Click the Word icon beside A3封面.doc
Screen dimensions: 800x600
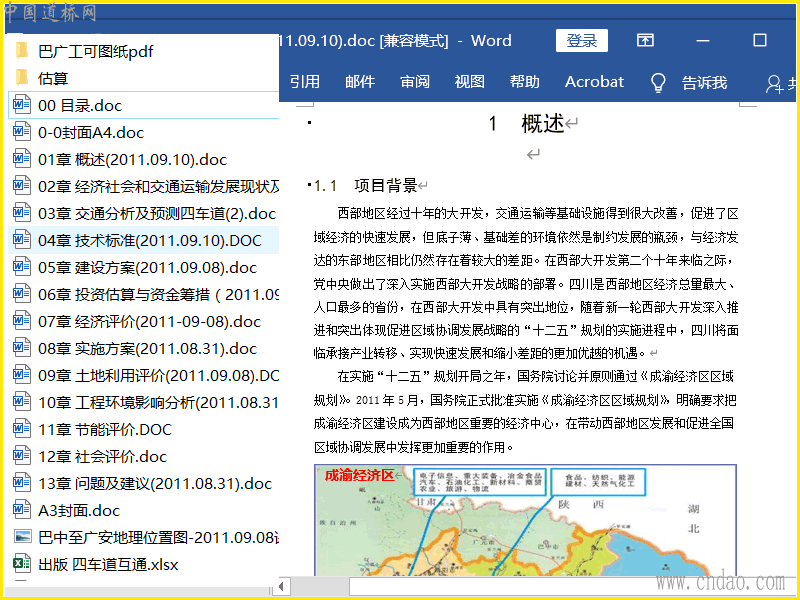22,511
